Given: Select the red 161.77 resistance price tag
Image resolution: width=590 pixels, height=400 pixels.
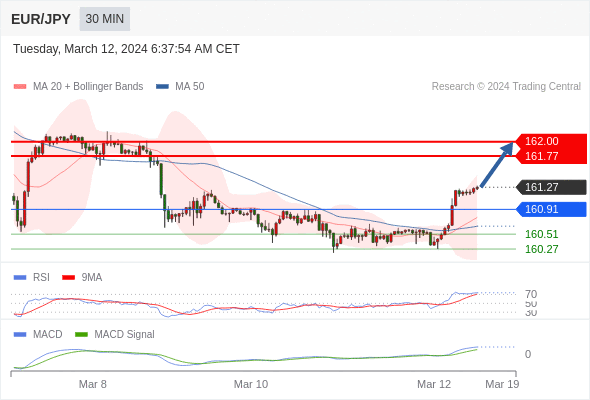Looking at the screenshot, I should (x=551, y=156).
